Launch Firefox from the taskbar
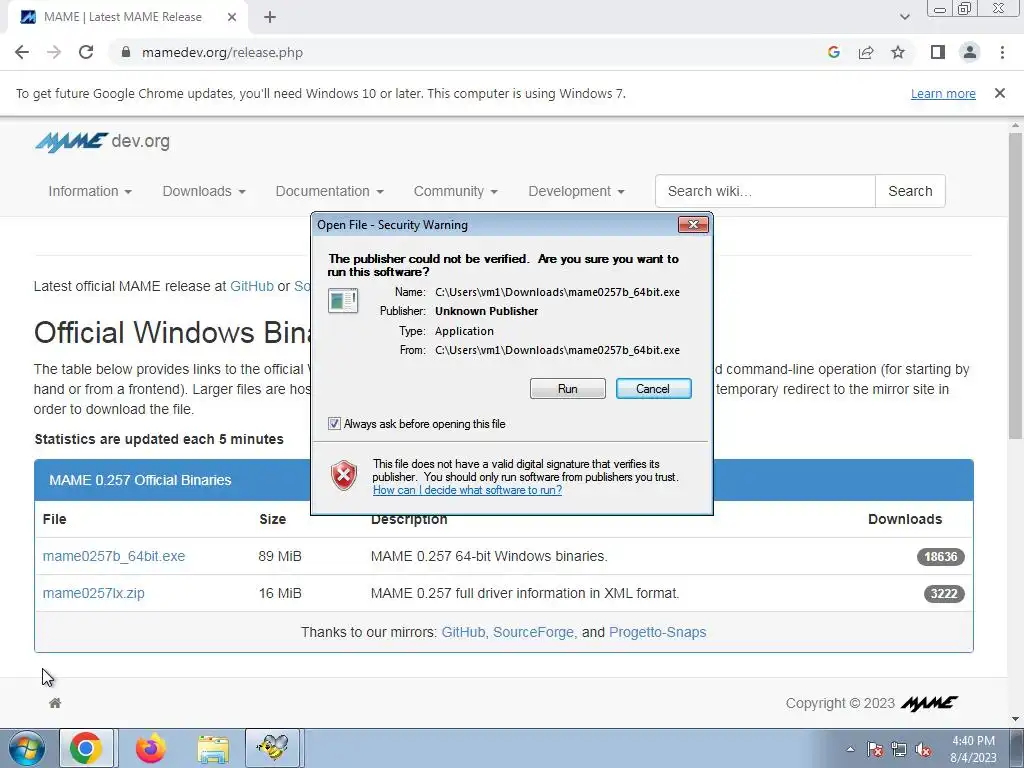Viewport: 1024px width, 768px height. click(x=150, y=748)
